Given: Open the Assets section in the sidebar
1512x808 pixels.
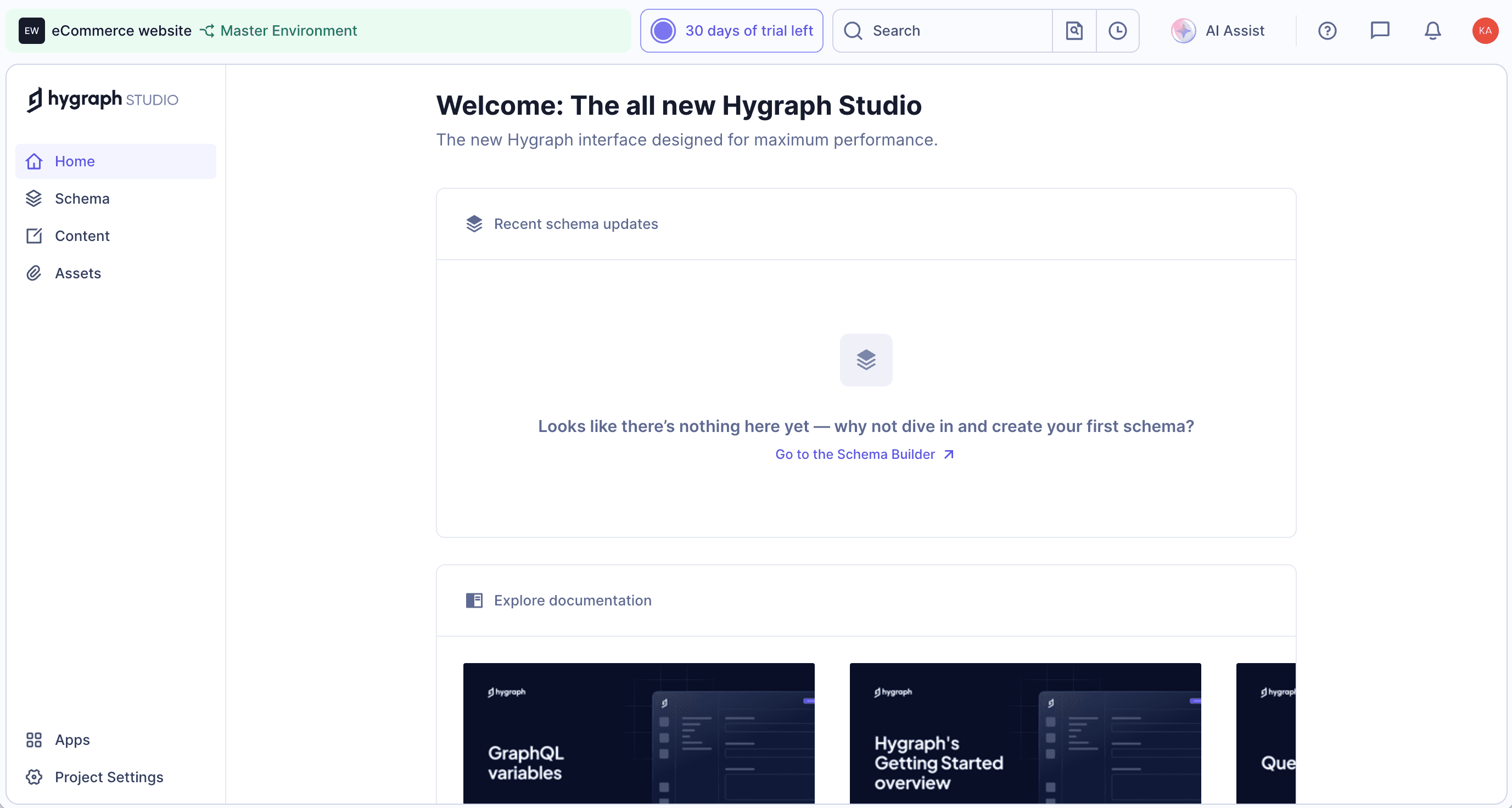Looking at the screenshot, I should pyautogui.click(x=78, y=273).
